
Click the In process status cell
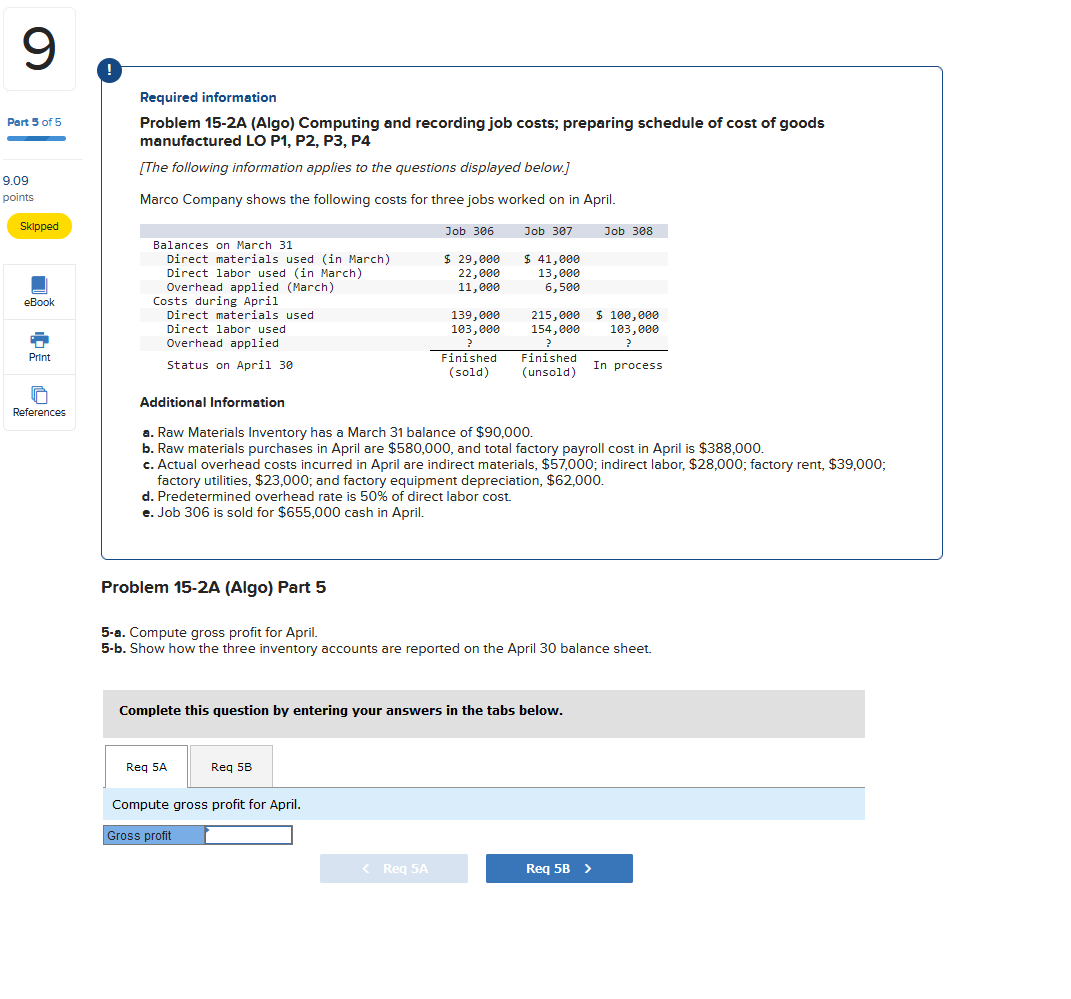click(628, 365)
